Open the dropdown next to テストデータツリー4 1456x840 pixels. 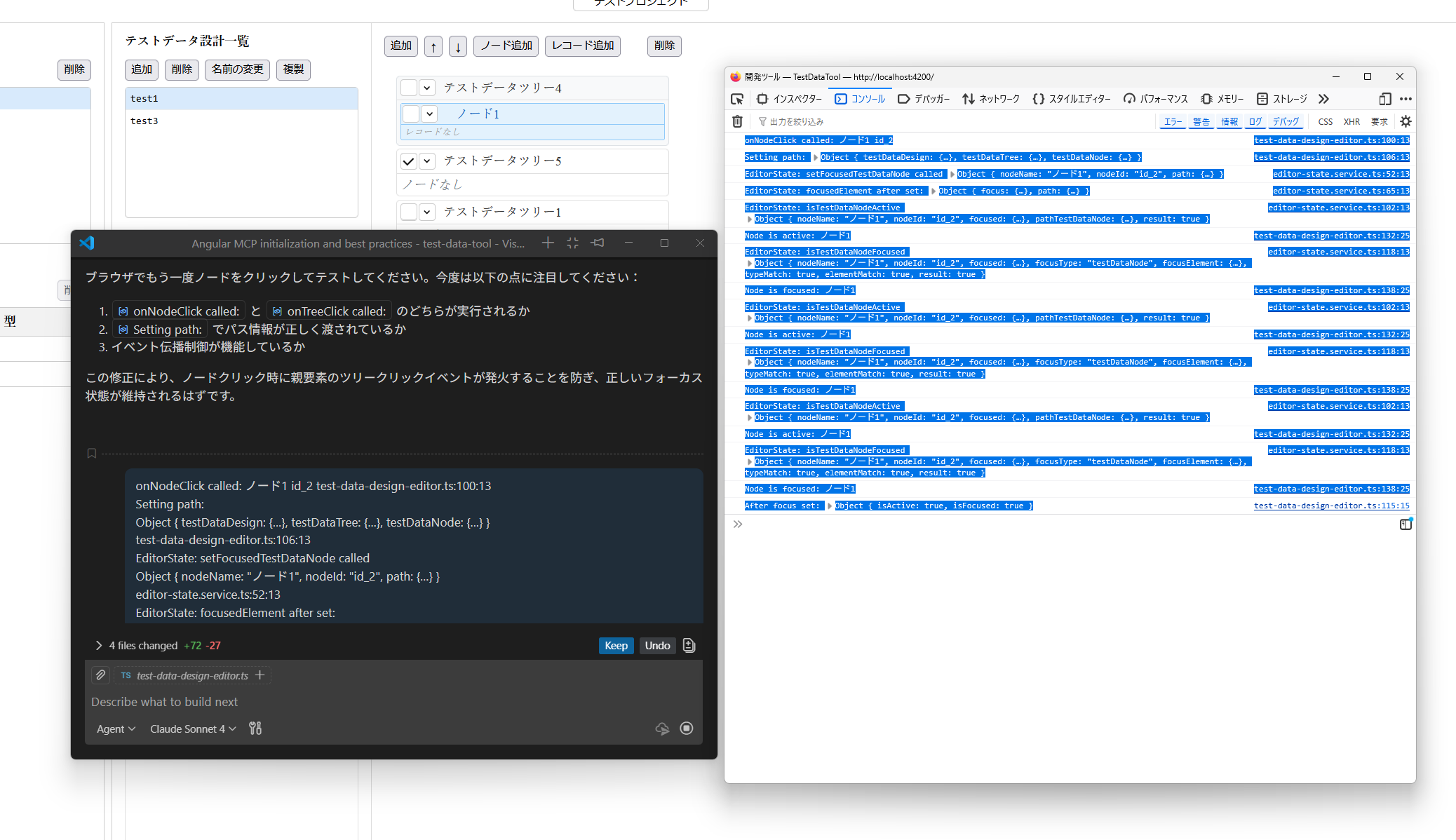426,88
